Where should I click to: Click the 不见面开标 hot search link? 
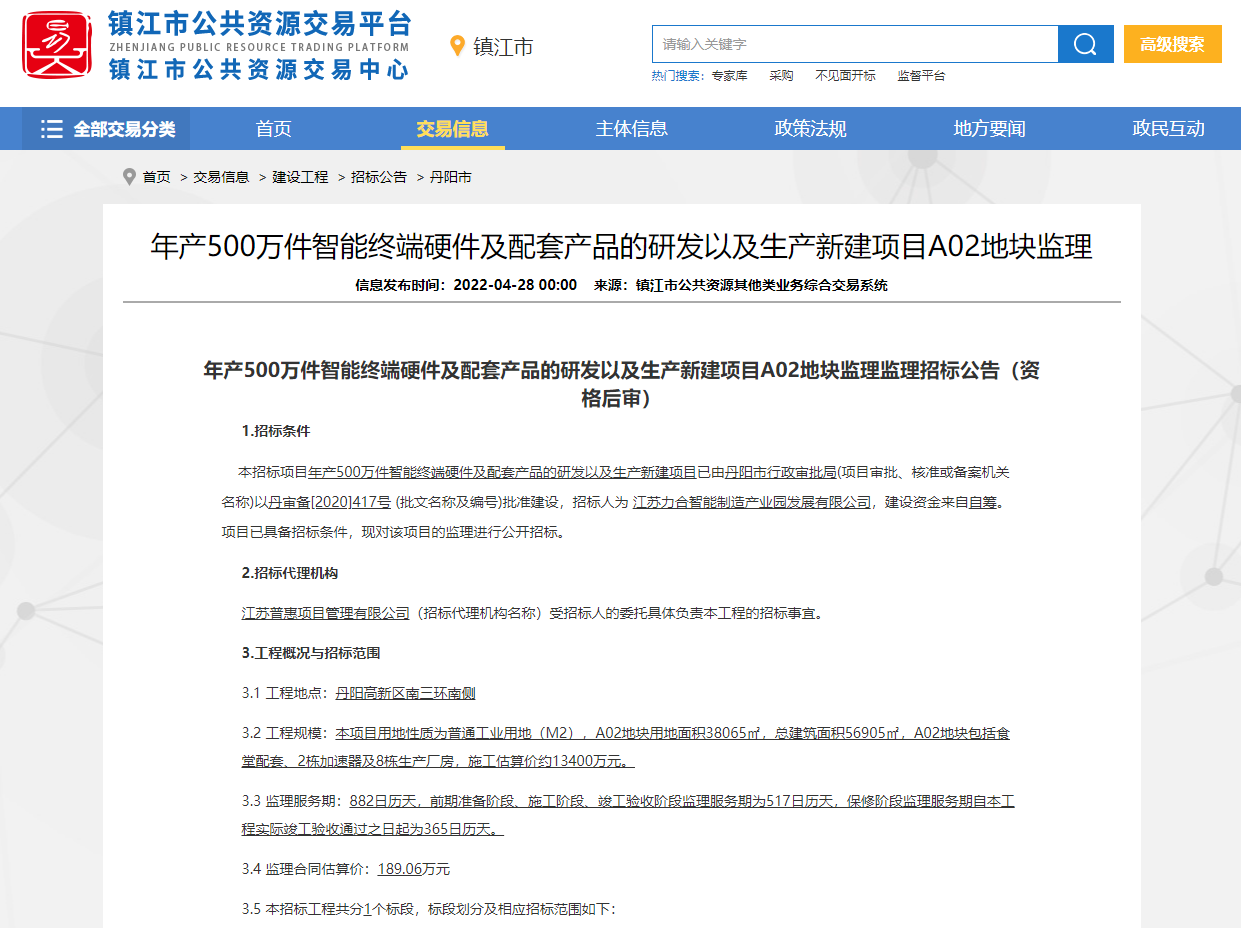[845, 76]
